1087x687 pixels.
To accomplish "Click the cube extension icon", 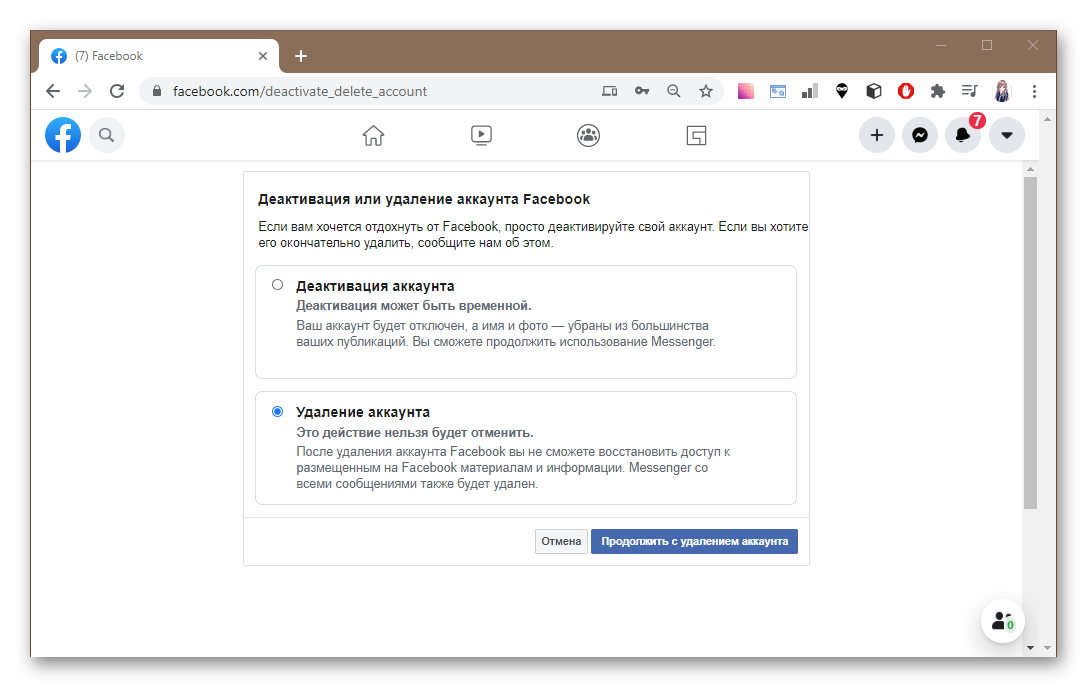I will [873, 91].
